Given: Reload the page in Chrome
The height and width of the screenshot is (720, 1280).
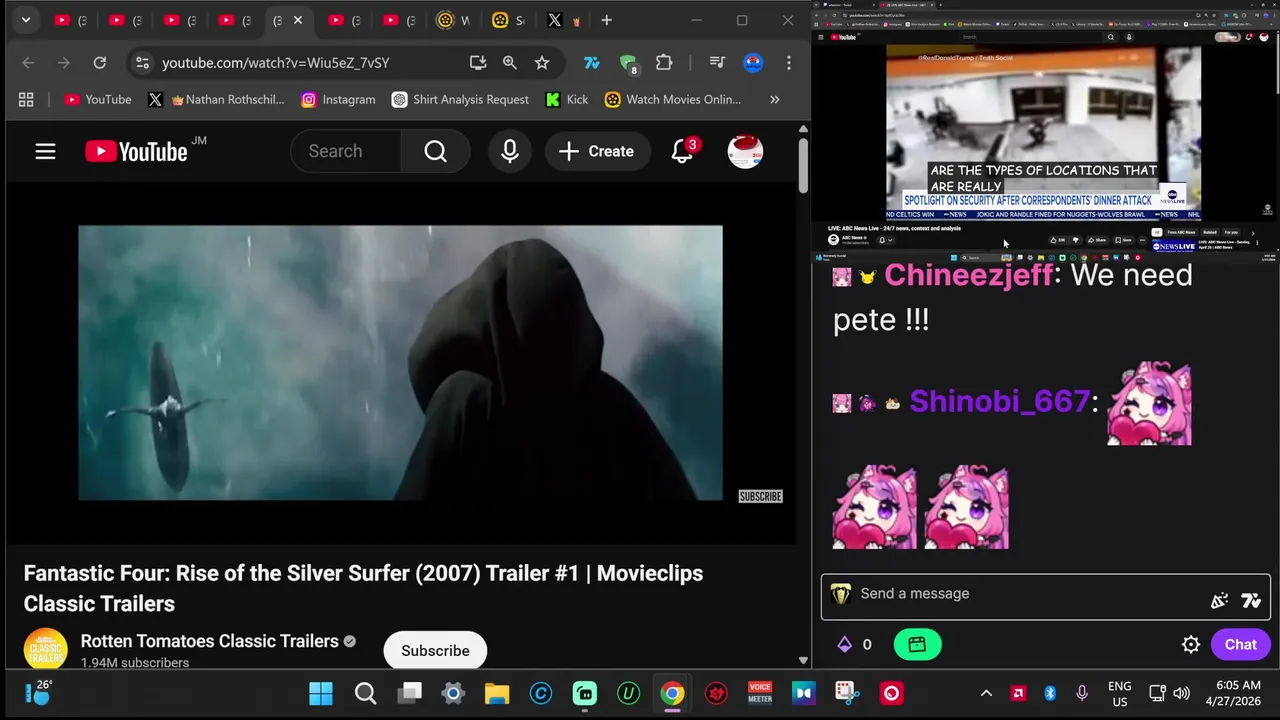Looking at the screenshot, I should [100, 63].
